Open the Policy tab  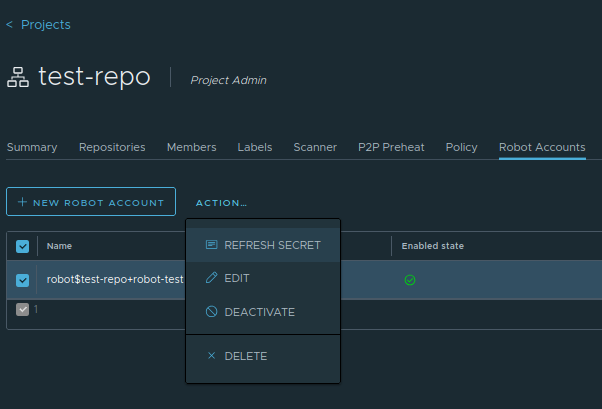coord(461,147)
